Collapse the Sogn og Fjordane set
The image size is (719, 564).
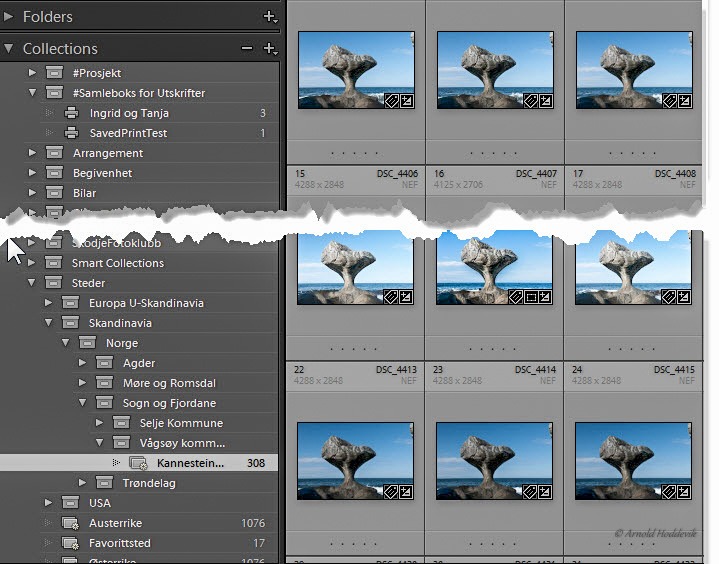click(83, 403)
